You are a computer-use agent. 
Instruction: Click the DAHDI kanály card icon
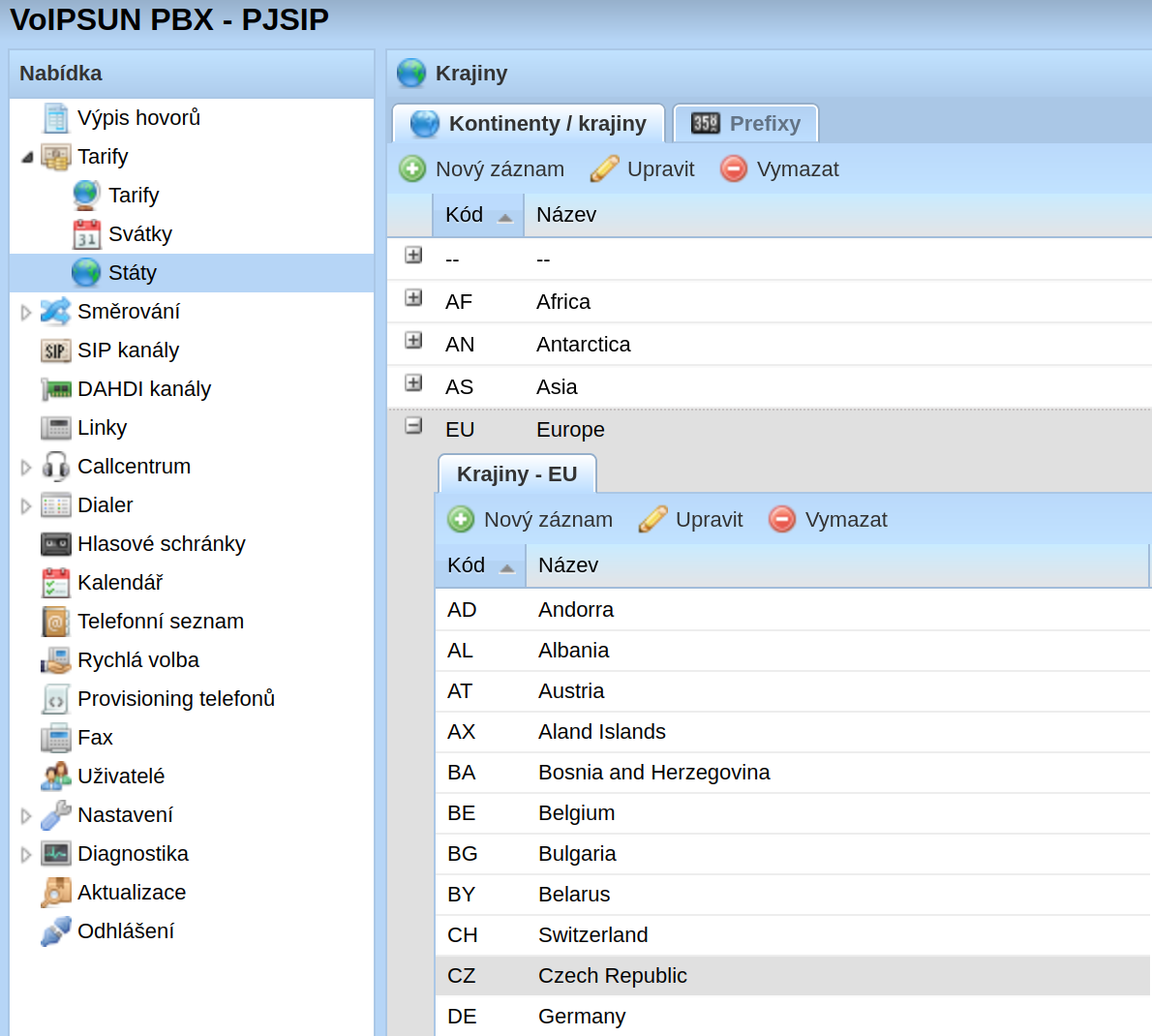[56, 388]
